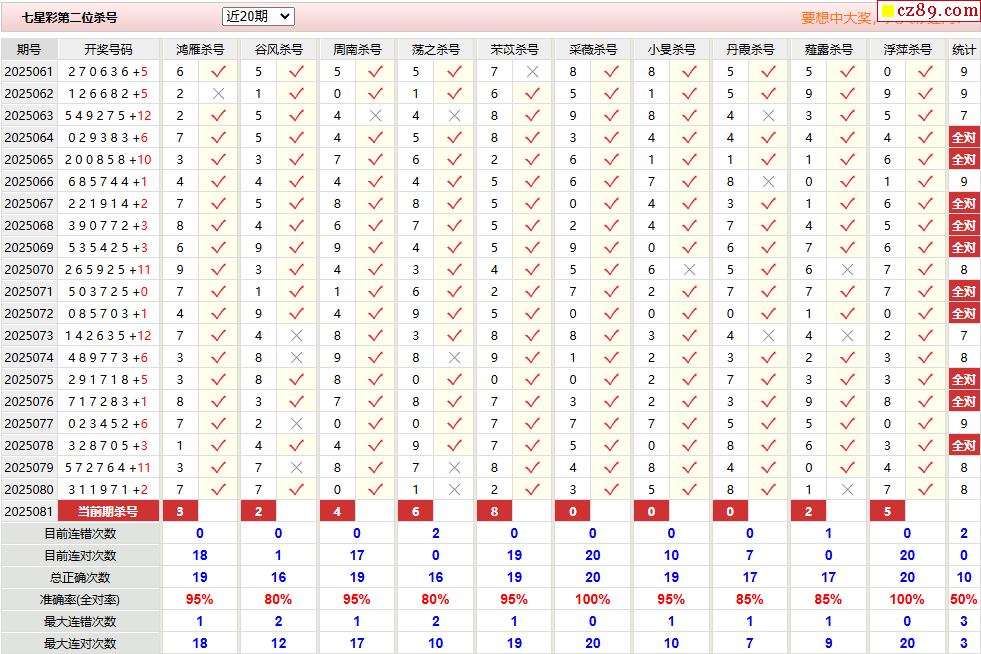Click the 要想中大奖 orange promo text

point(836,18)
